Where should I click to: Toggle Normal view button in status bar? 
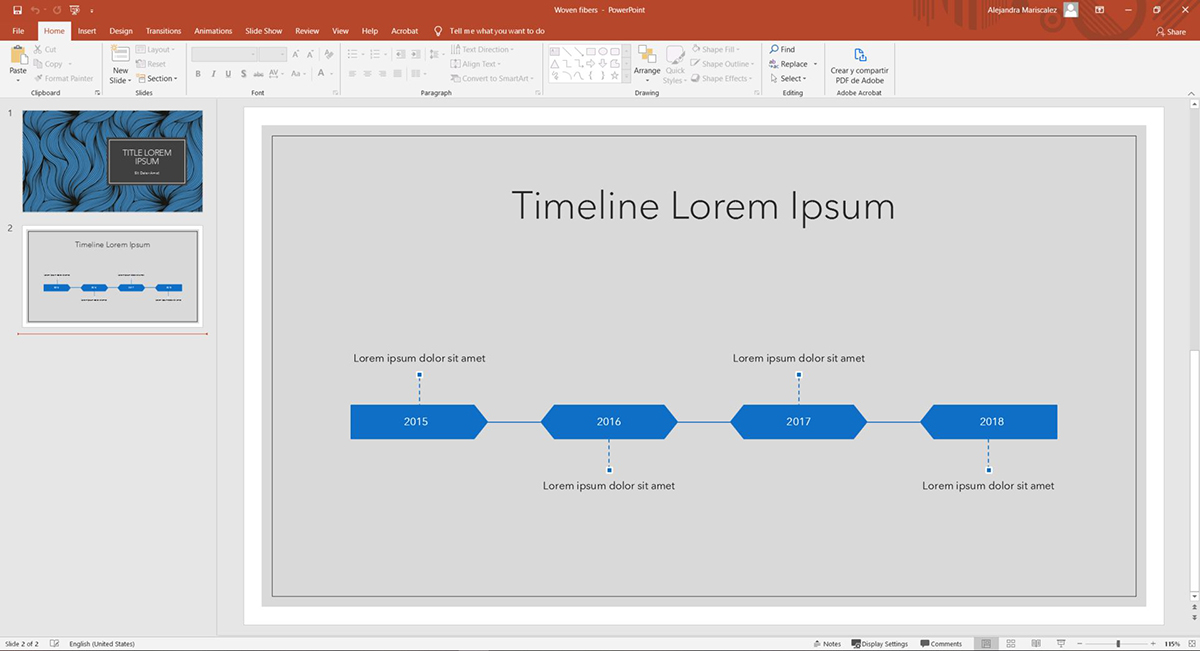click(x=986, y=644)
